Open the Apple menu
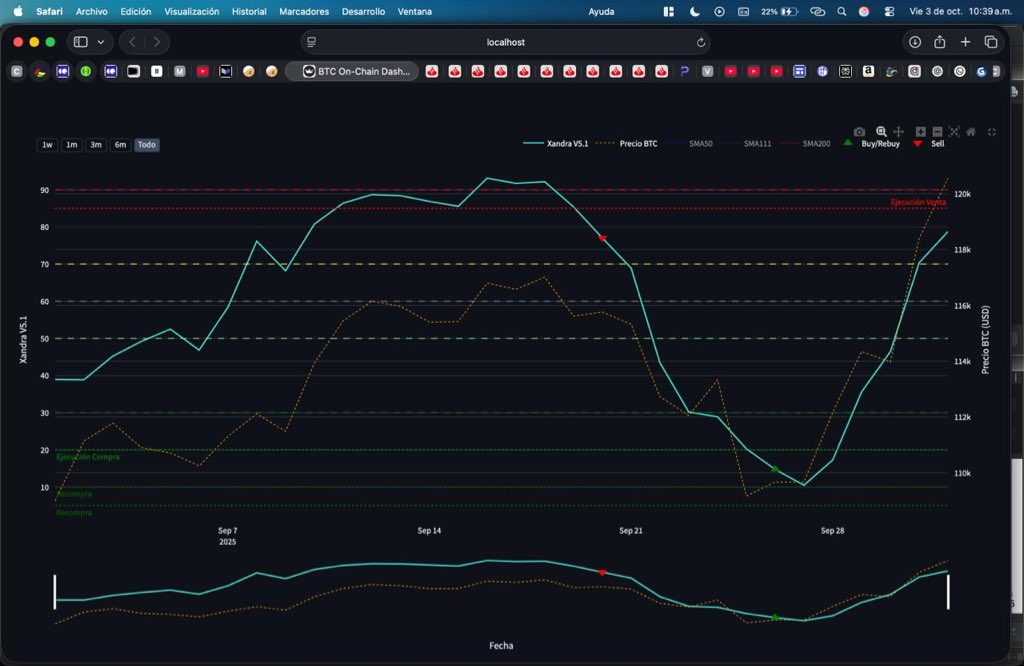1024x666 pixels. (x=18, y=11)
